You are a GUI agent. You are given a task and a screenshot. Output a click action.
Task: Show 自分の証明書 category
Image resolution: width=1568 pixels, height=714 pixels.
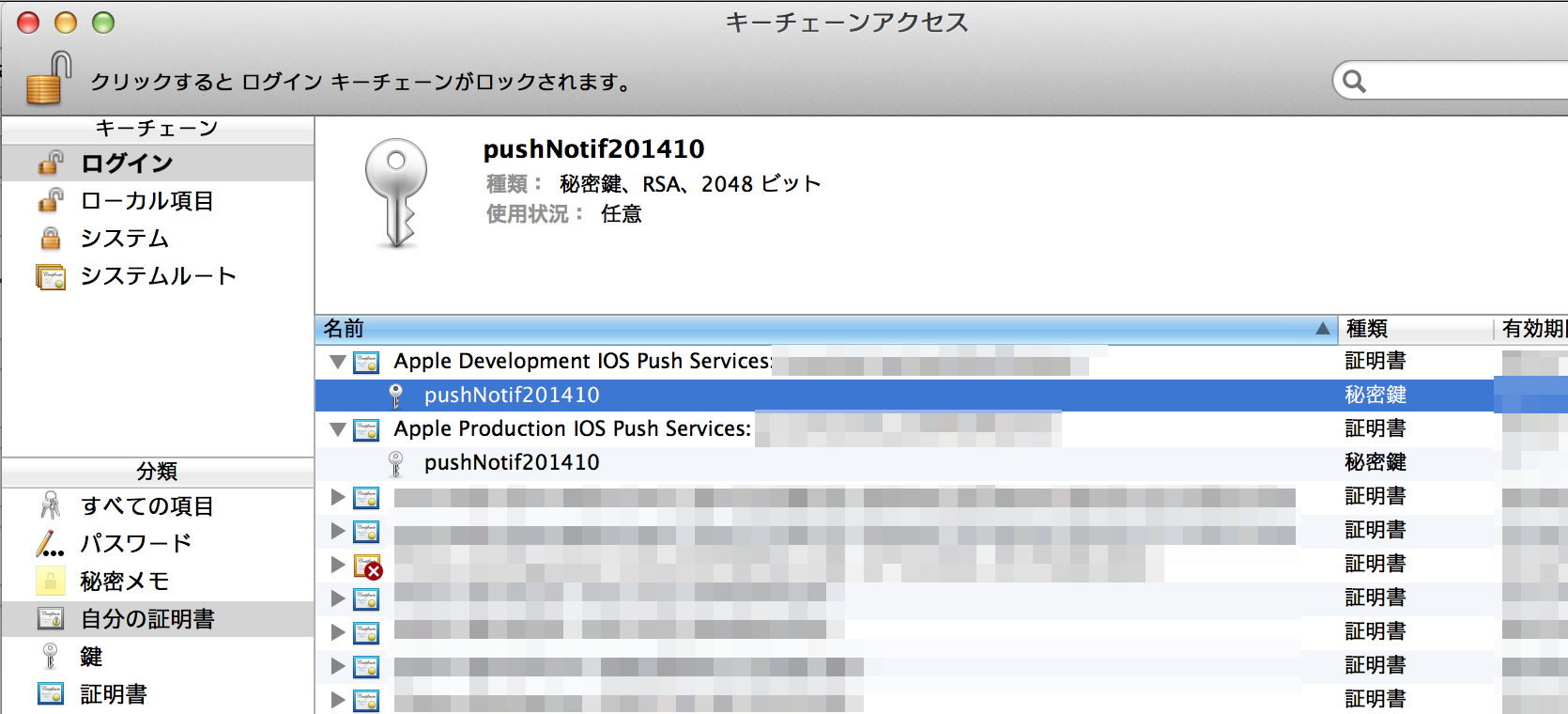pyautogui.click(x=158, y=619)
